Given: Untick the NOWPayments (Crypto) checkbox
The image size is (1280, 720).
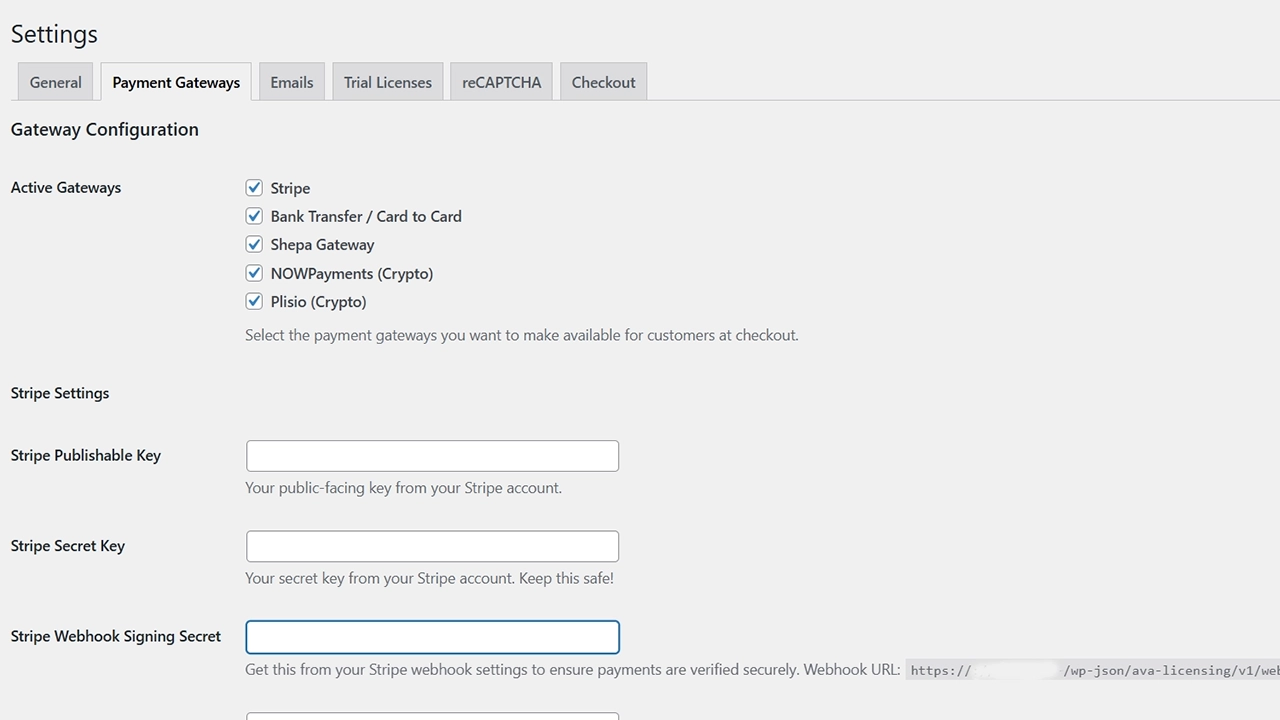Looking at the screenshot, I should (254, 273).
